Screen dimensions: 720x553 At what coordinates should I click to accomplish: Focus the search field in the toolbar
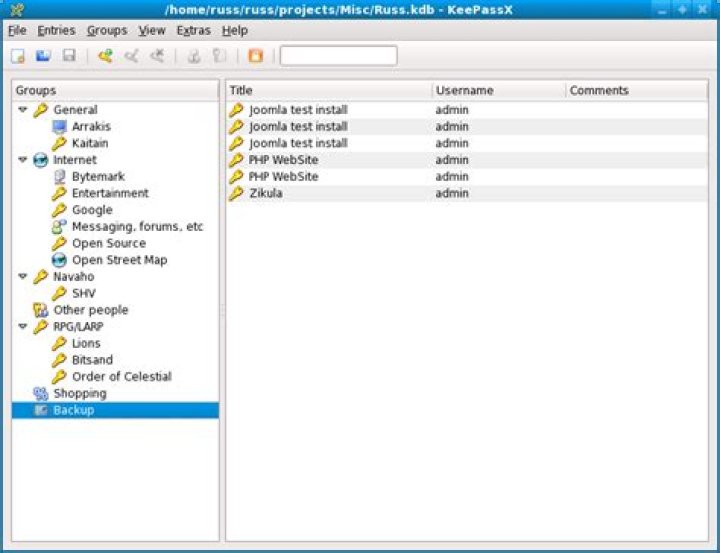(x=338, y=56)
